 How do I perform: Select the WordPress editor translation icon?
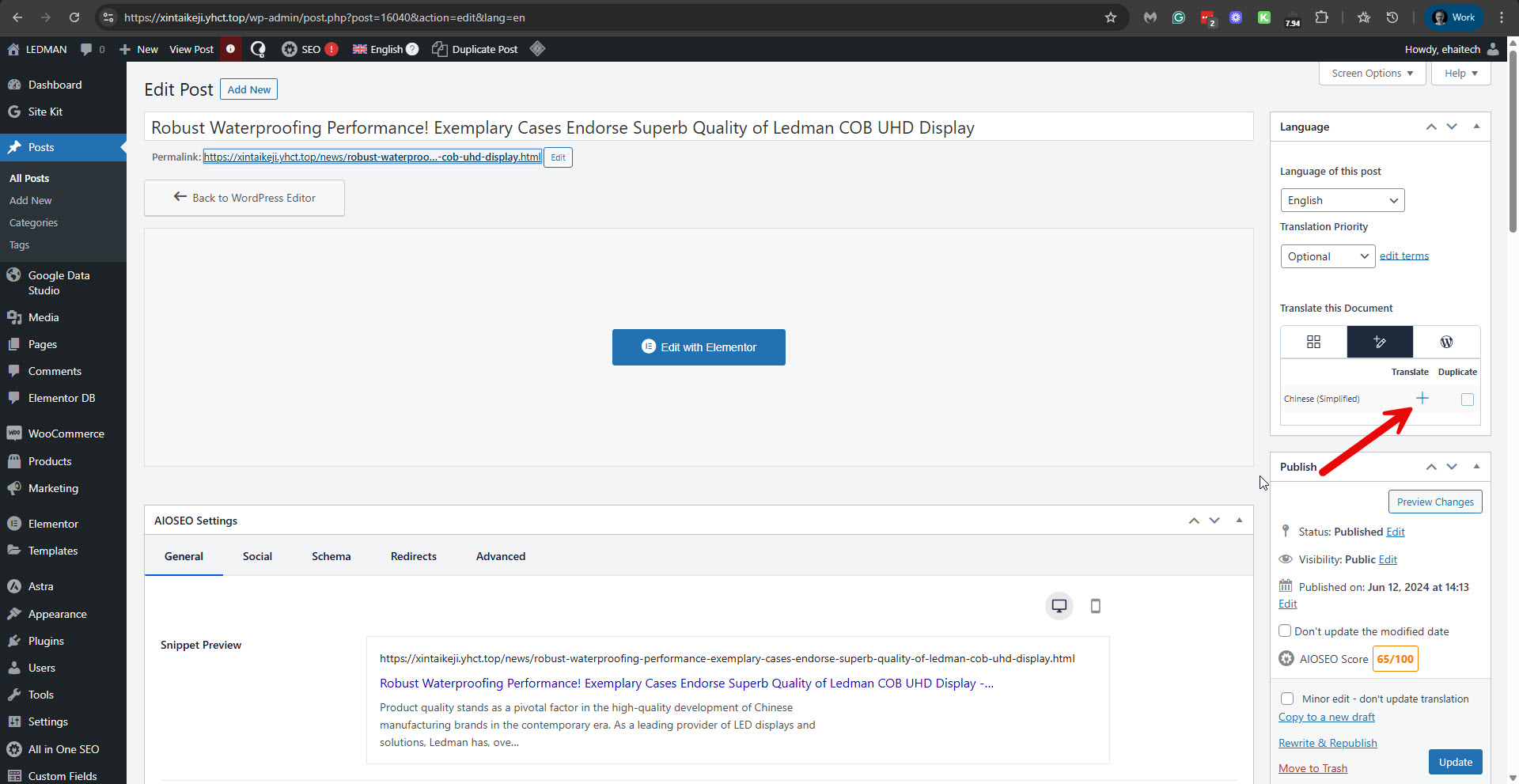point(1446,342)
